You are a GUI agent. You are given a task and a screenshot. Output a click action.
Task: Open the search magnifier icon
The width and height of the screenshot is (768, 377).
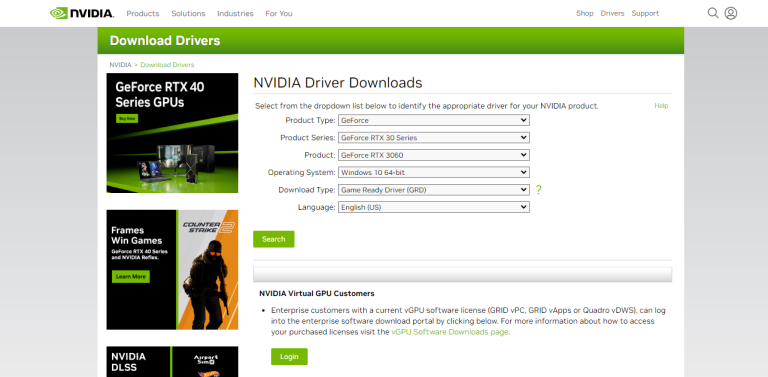(713, 13)
